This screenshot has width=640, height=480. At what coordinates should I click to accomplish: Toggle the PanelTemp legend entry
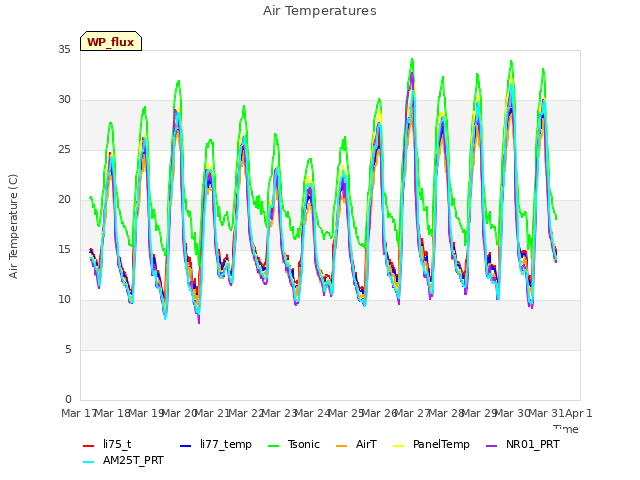[x=431, y=444]
